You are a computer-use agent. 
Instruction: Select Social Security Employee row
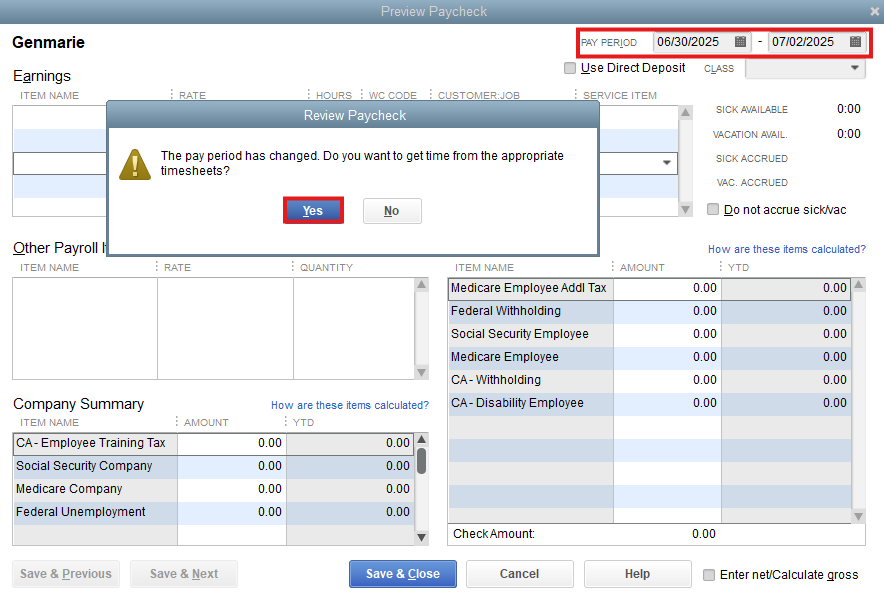click(649, 334)
